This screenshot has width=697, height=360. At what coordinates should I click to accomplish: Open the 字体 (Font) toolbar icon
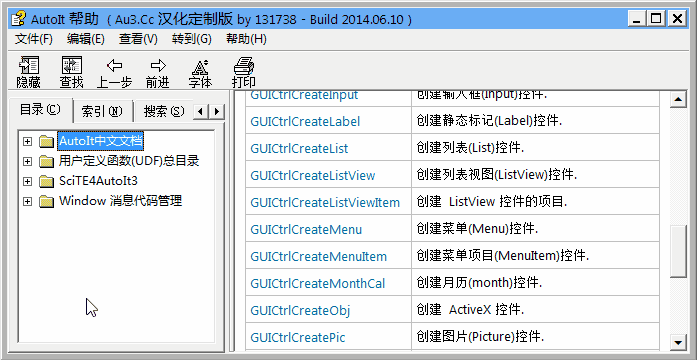[x=200, y=67]
